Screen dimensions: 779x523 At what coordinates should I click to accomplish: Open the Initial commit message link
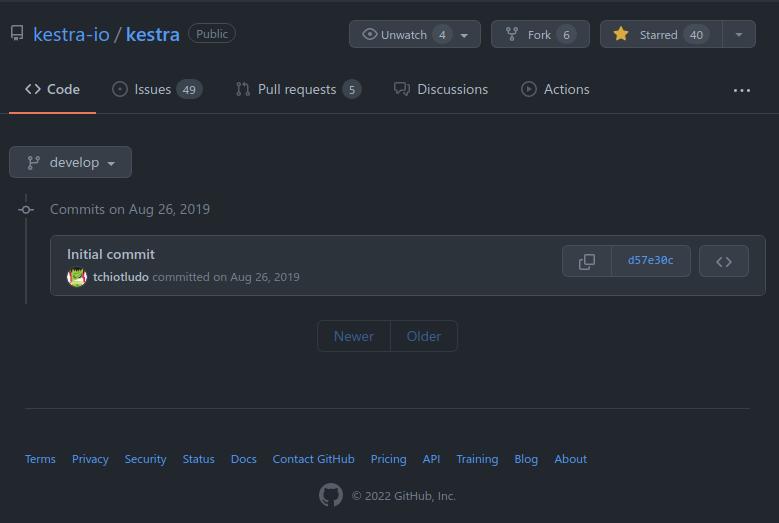[111, 254]
